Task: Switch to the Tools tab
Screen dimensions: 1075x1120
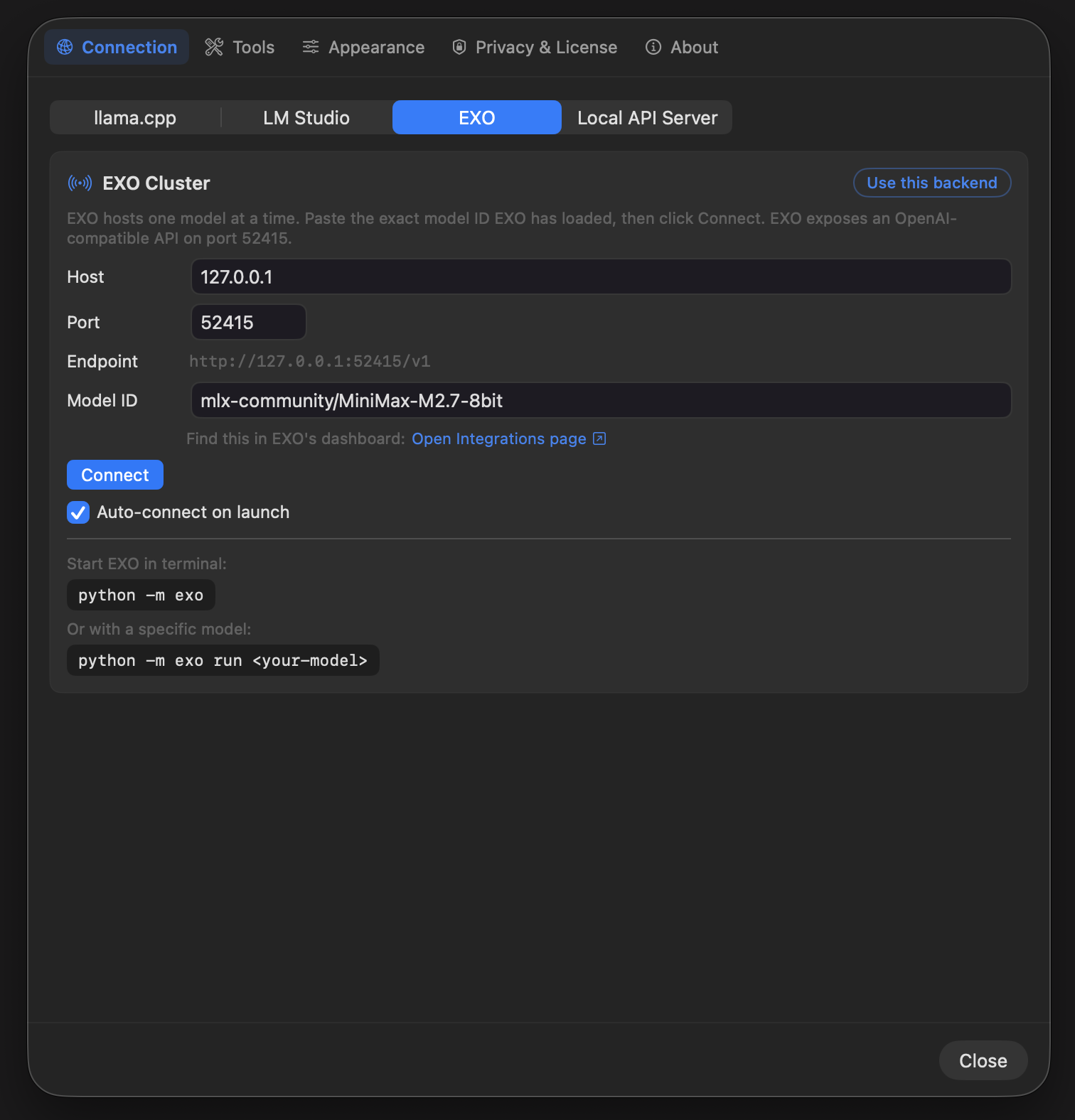Action: [240, 47]
